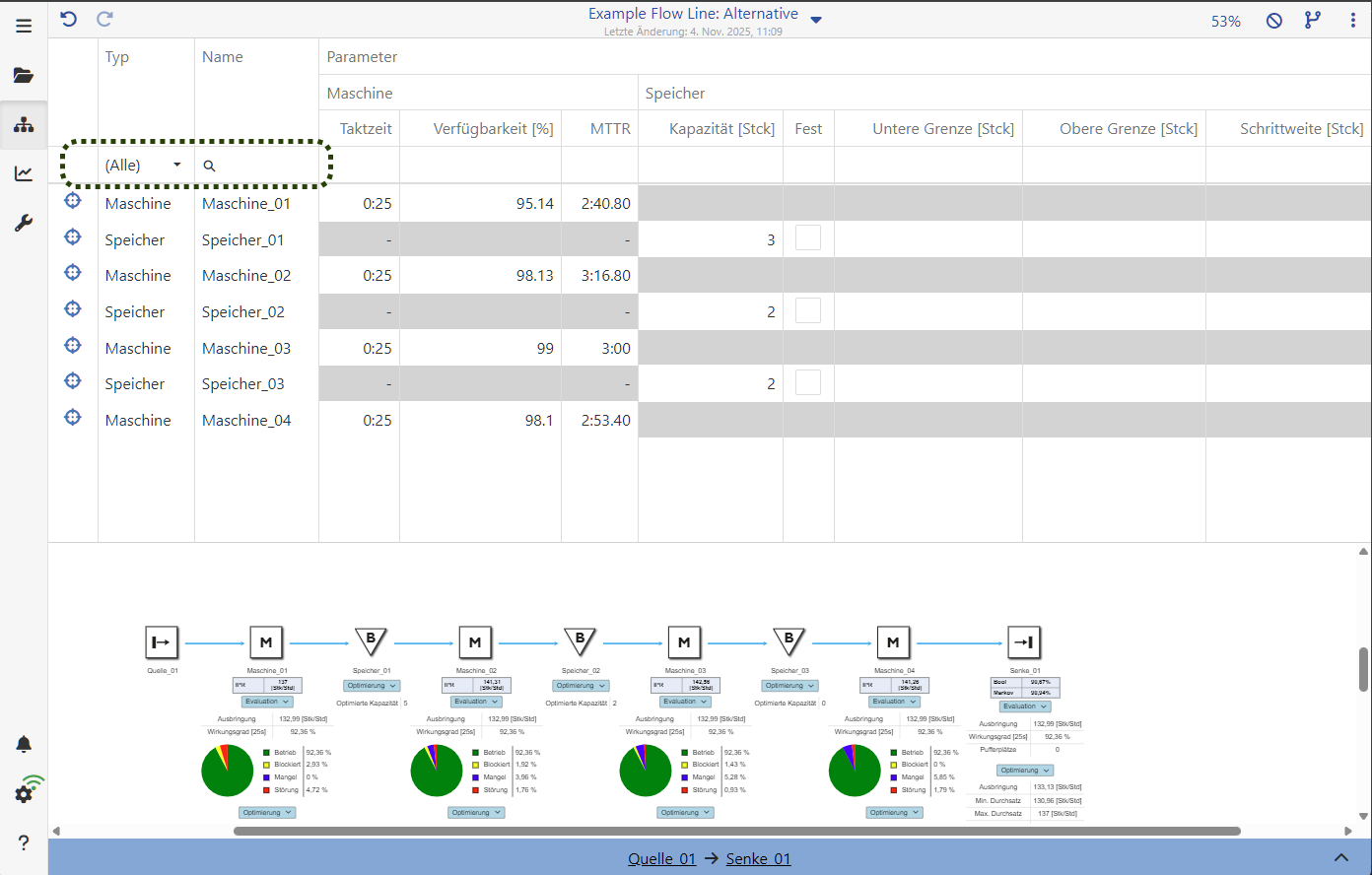Click the Quelle_01 link at the bottom

click(661, 858)
